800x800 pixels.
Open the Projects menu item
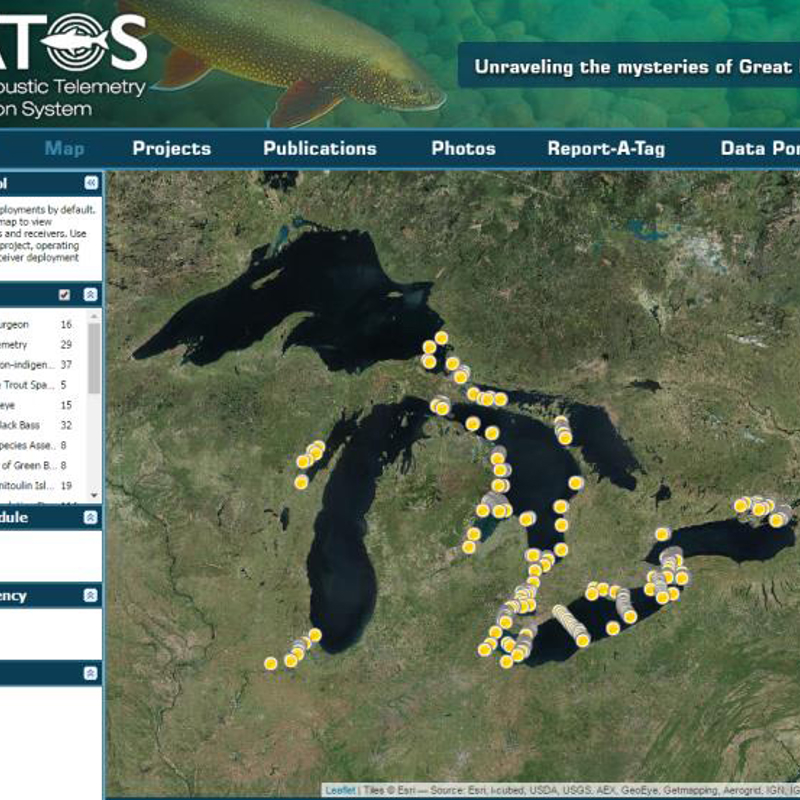pos(172,148)
